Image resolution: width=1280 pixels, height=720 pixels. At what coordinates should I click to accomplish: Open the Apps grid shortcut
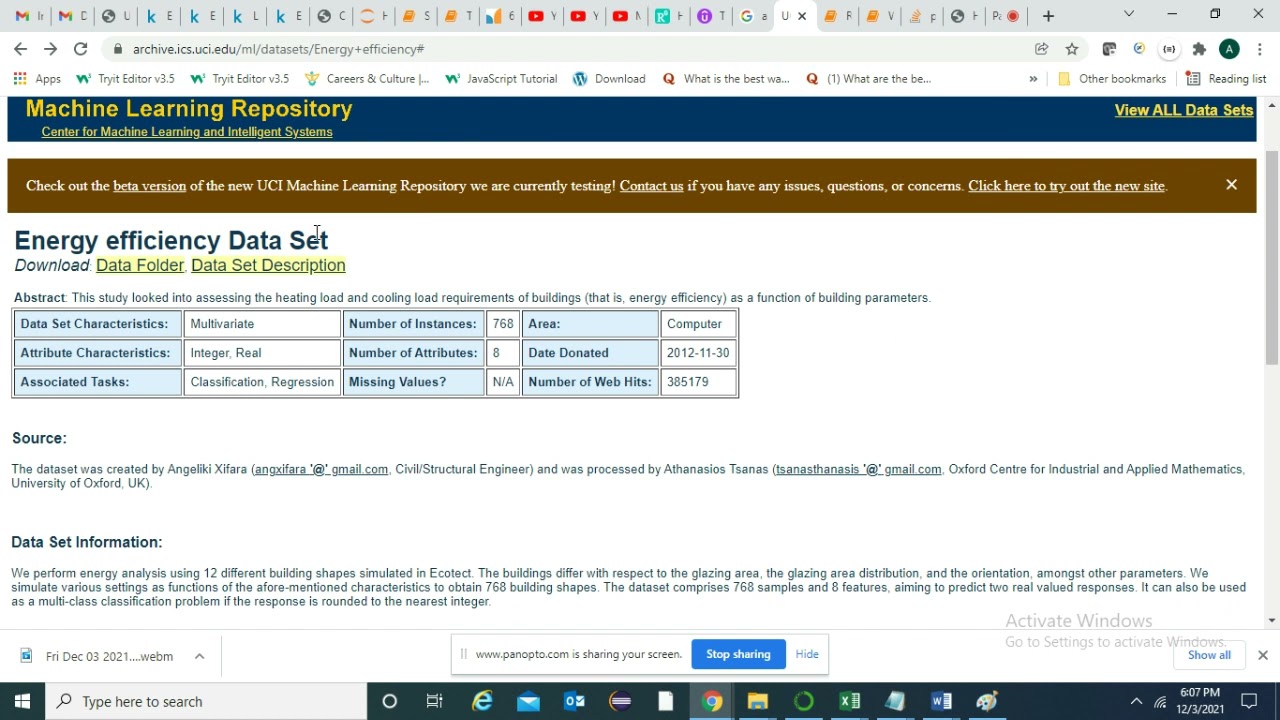(37, 79)
